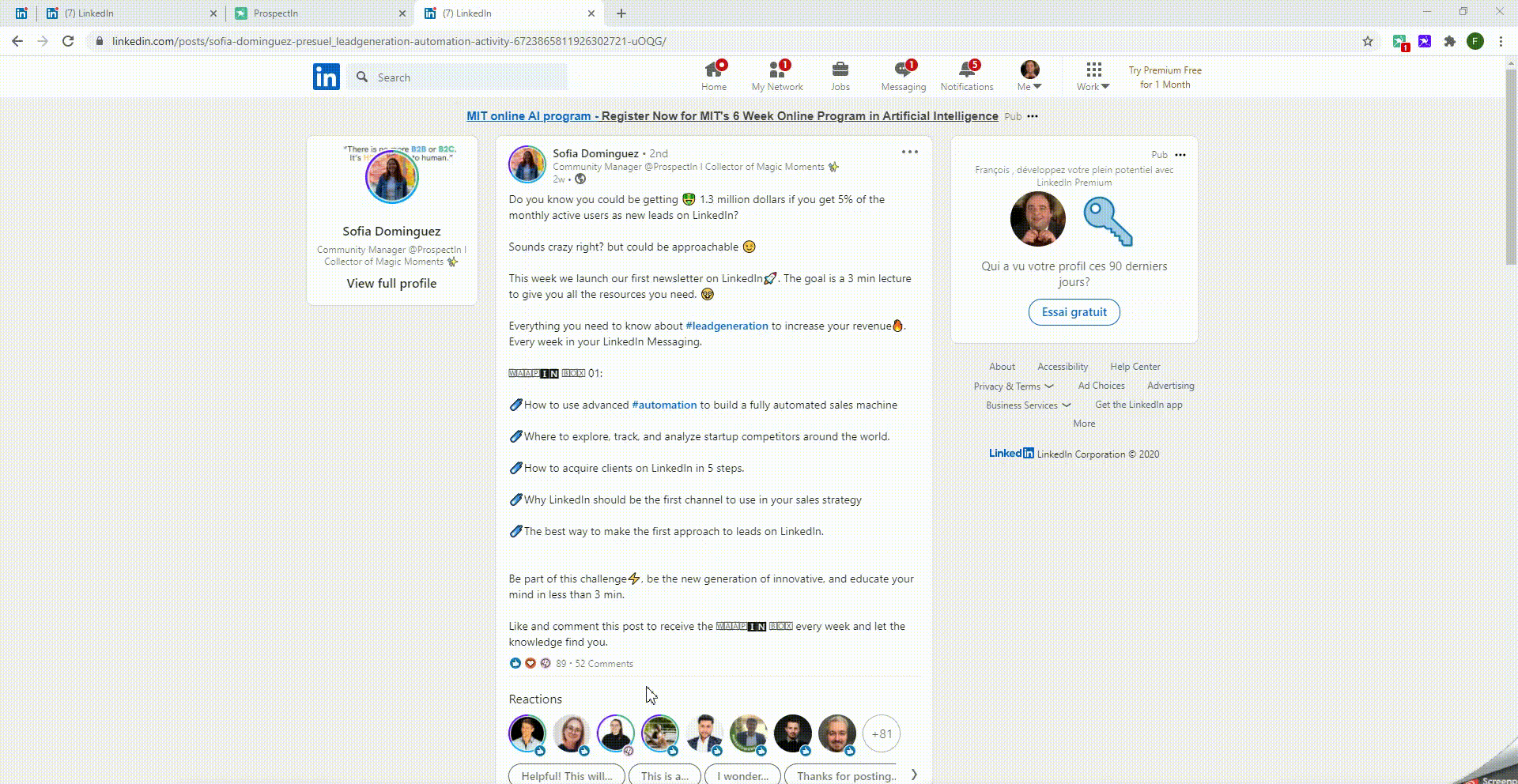Screen dimensions: 1518x784
Task: Bookmark this page with the star icon
Action: click(1368, 41)
